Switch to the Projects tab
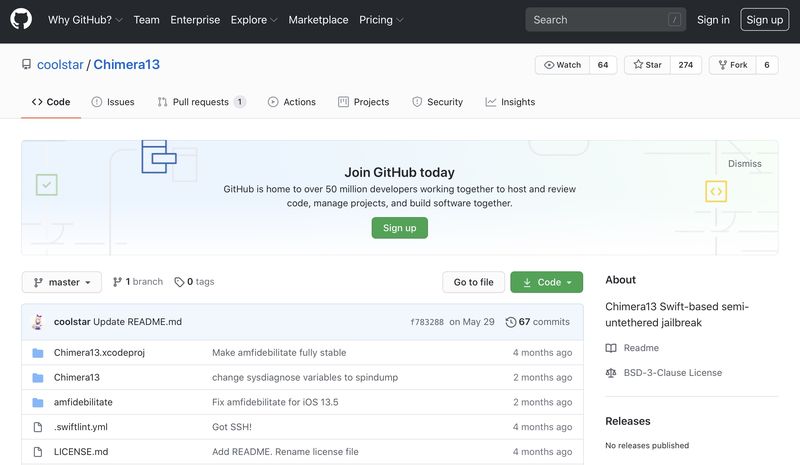The height and width of the screenshot is (465, 800). pyautogui.click(x=363, y=102)
